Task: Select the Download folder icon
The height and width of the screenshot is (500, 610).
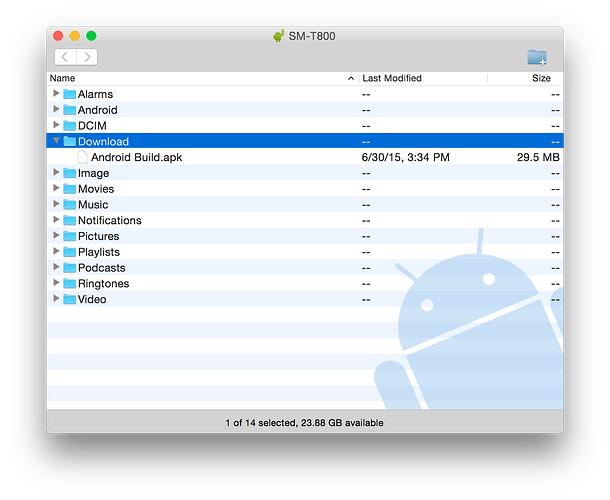Action: (x=70, y=141)
